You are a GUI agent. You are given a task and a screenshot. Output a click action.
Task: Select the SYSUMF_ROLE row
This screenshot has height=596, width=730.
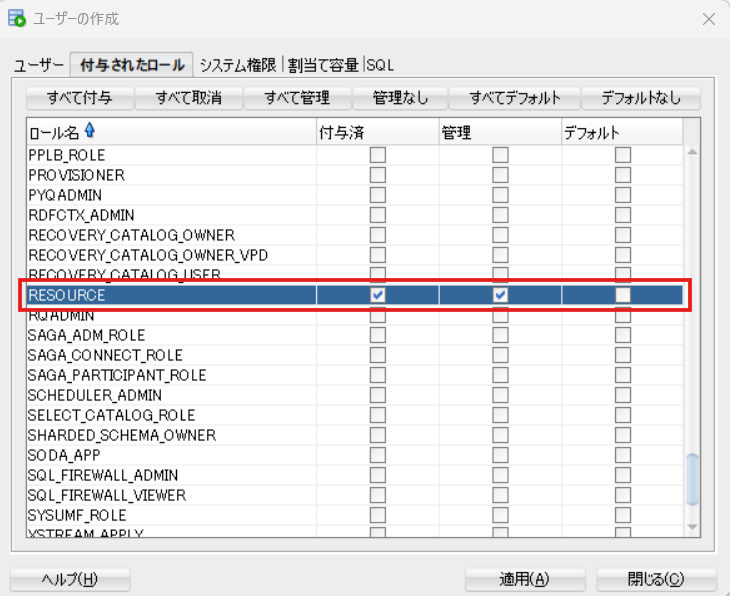(x=355, y=515)
